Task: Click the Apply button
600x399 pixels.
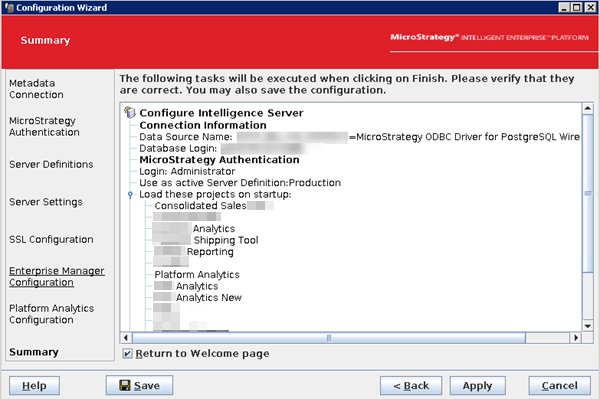Action: tap(477, 385)
